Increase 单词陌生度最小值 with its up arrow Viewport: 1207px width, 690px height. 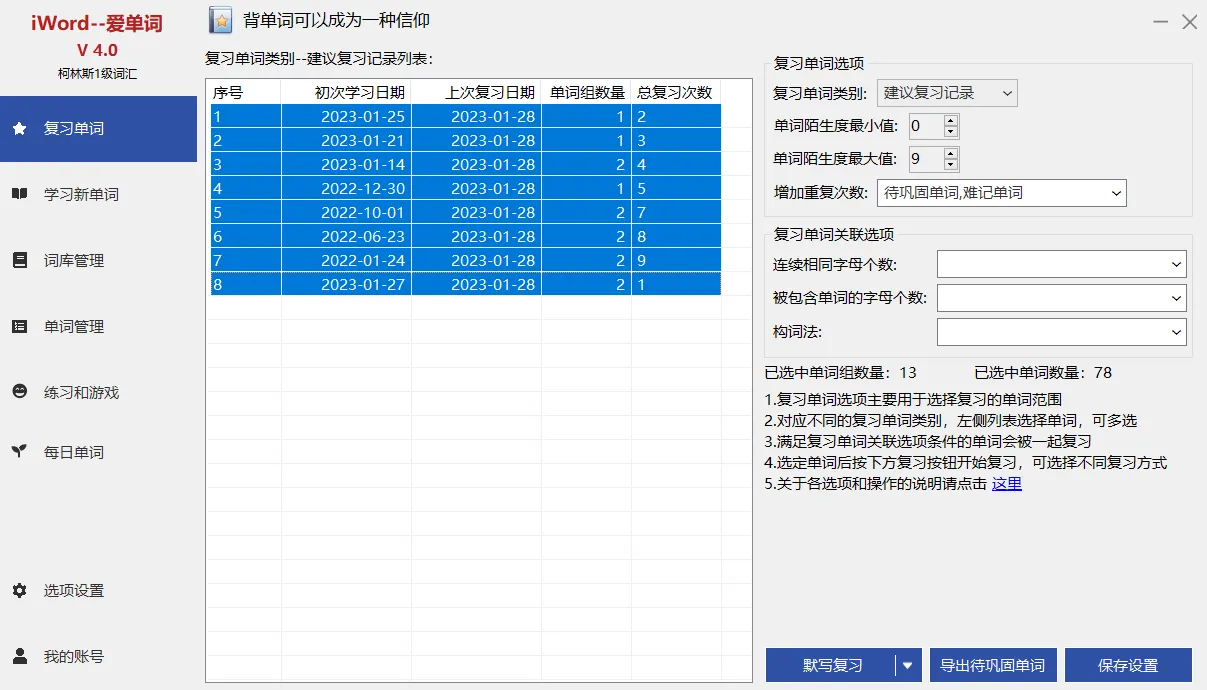point(952,120)
